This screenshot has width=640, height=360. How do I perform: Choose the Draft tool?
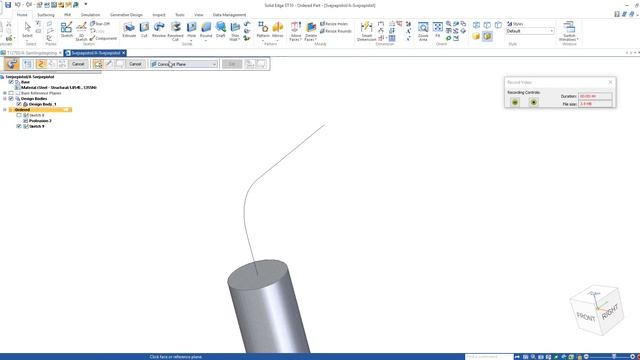tap(221, 30)
